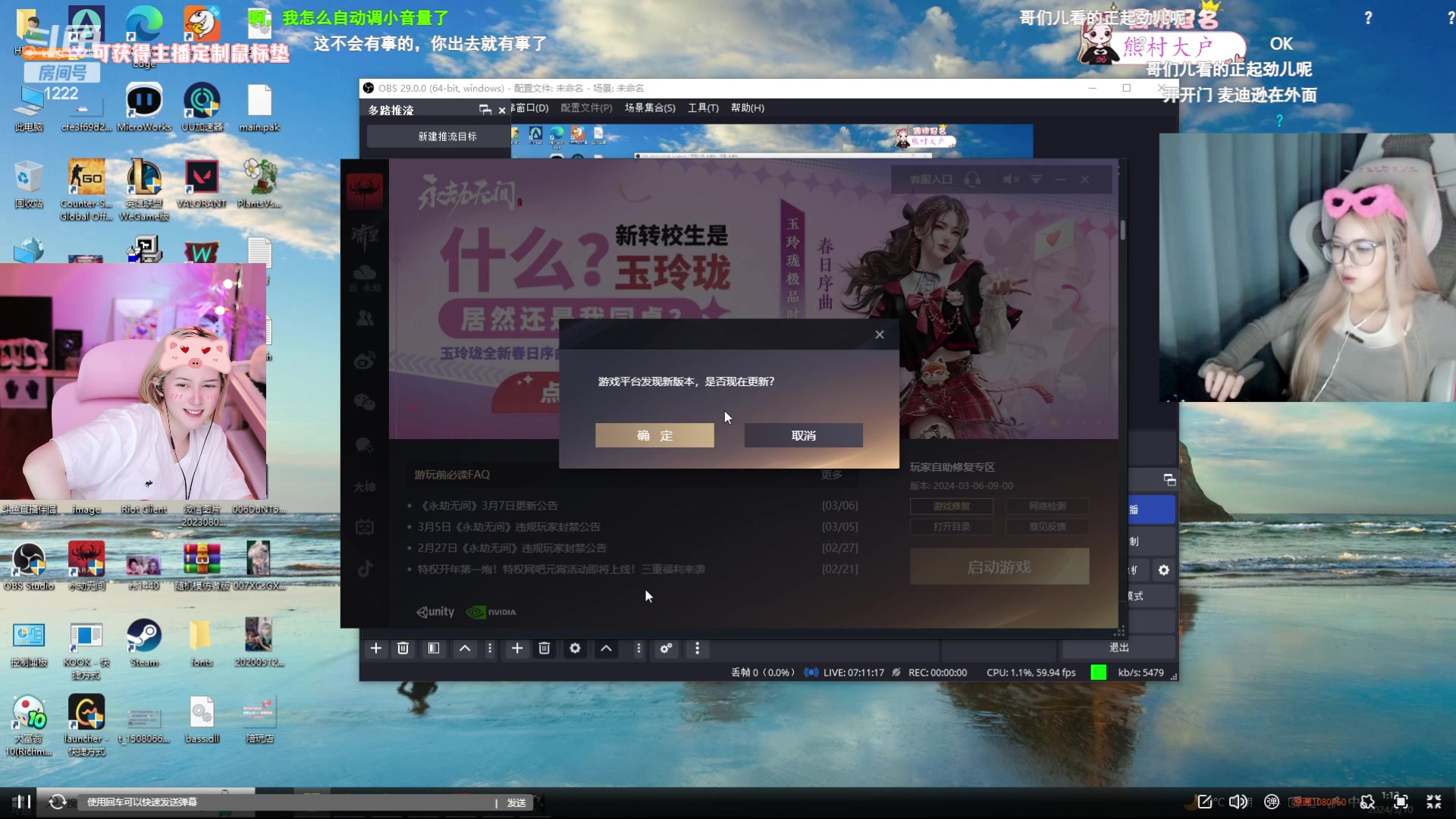Expand the launcher title-bar dropdown triangle
Screen dimensions: 1456x819
click(x=1037, y=180)
